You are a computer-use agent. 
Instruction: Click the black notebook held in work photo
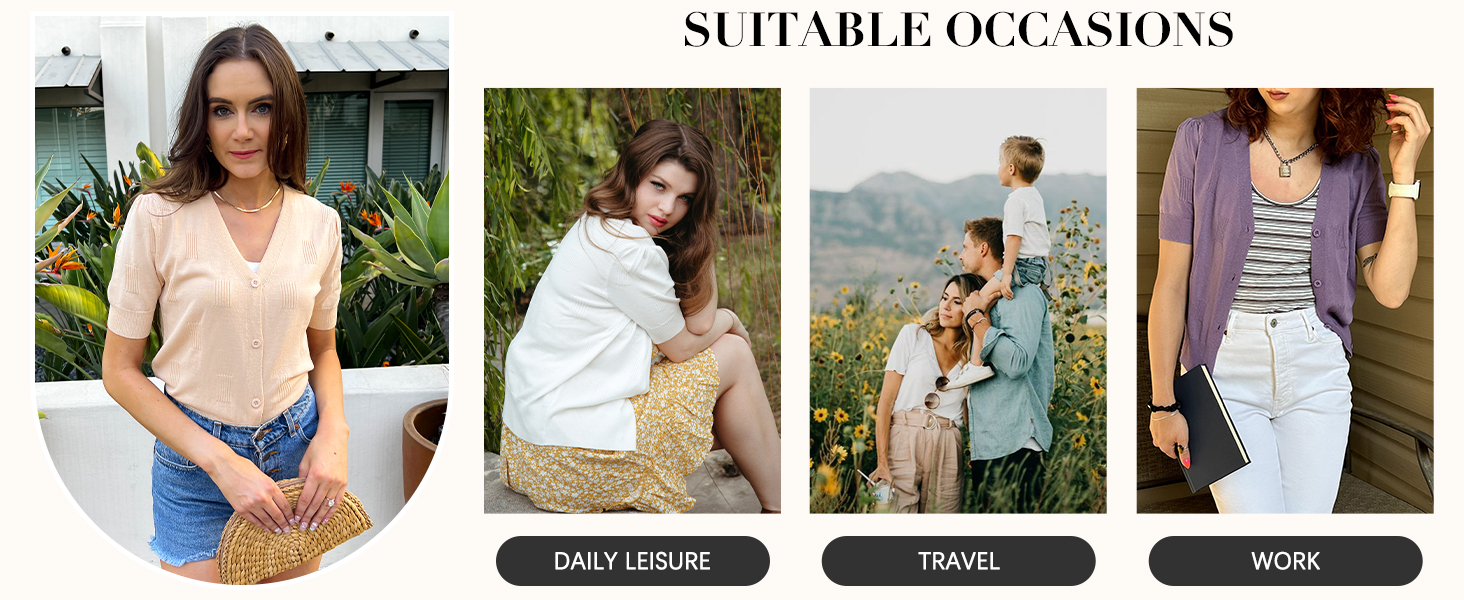coord(1210,428)
